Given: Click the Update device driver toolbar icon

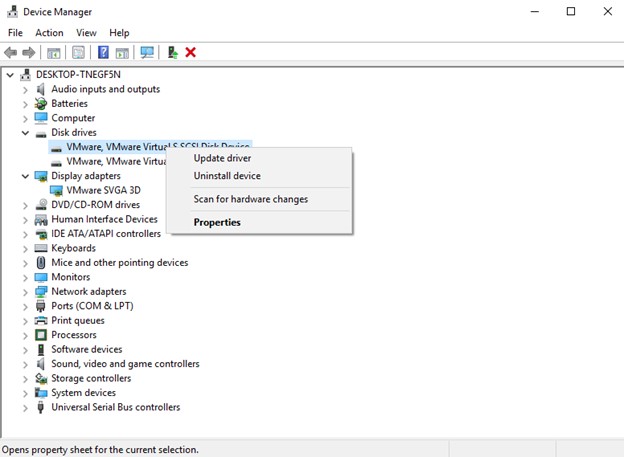Looking at the screenshot, I should pos(173,52).
